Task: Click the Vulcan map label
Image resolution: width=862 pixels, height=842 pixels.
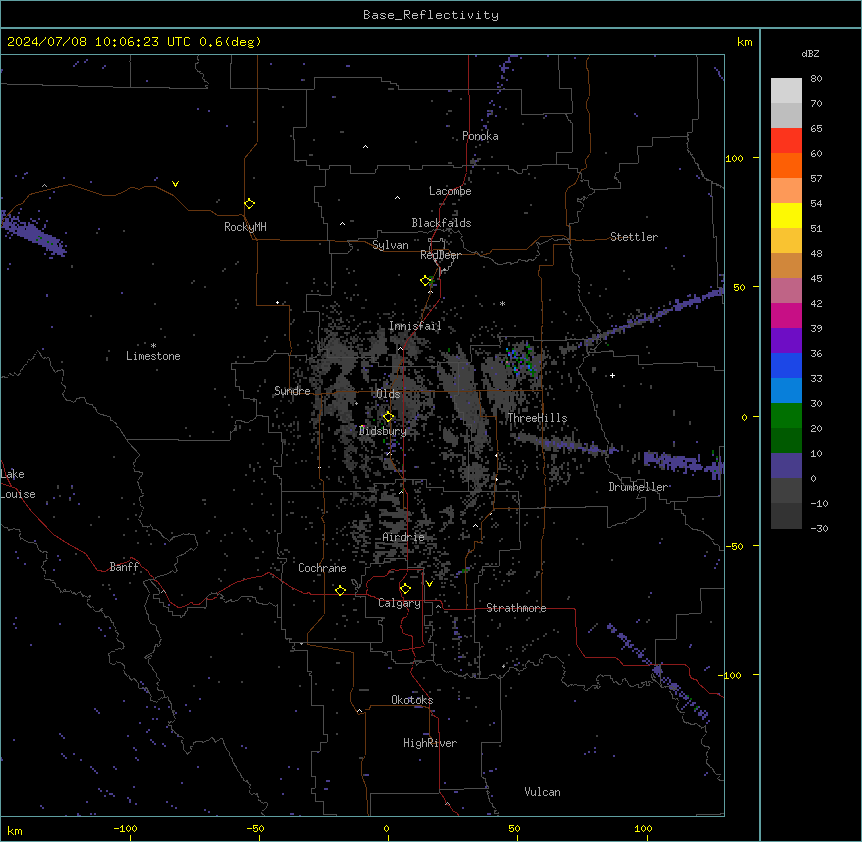Action: [542, 792]
